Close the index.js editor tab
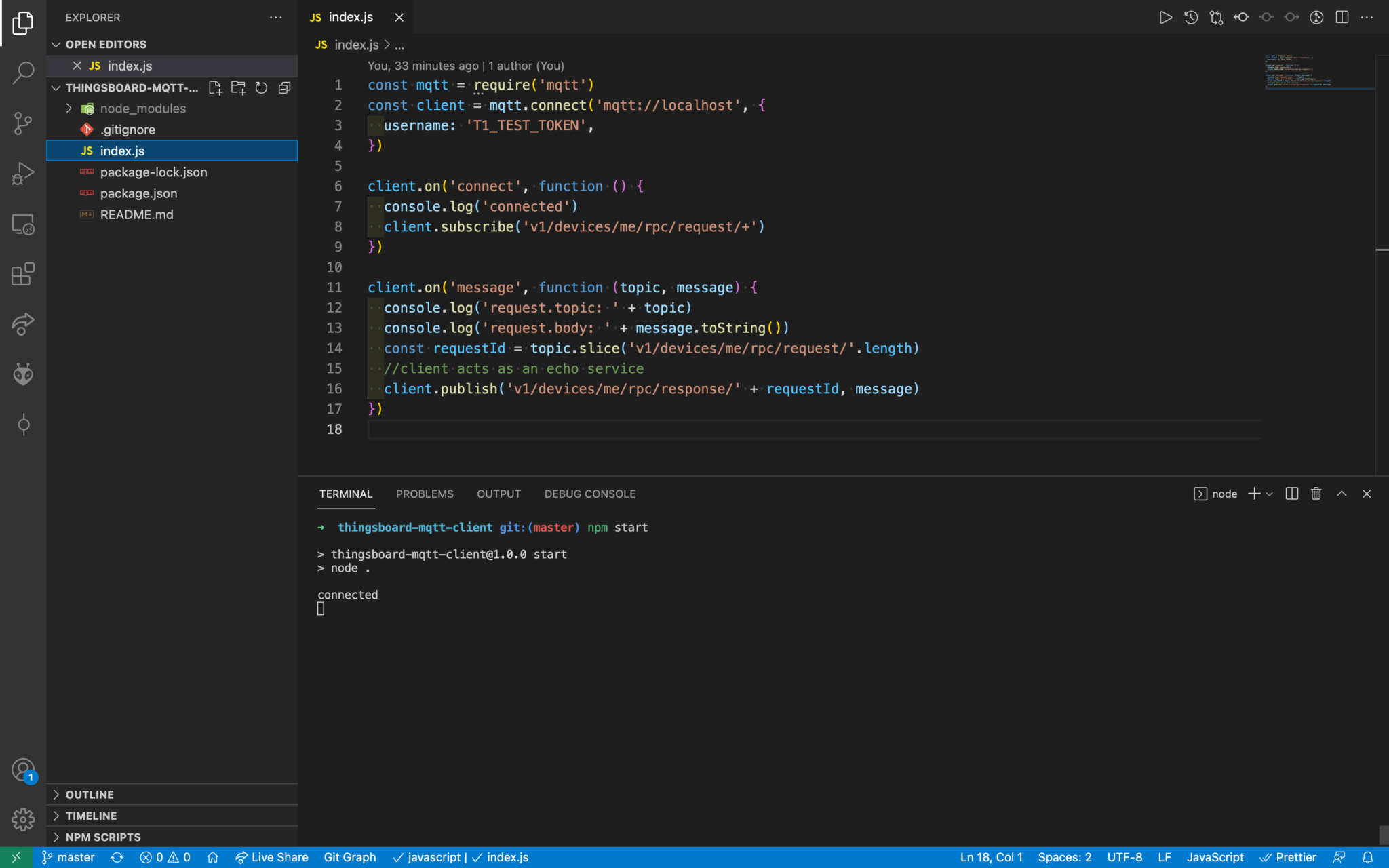Image resolution: width=1389 pixels, height=868 pixels. (x=399, y=18)
